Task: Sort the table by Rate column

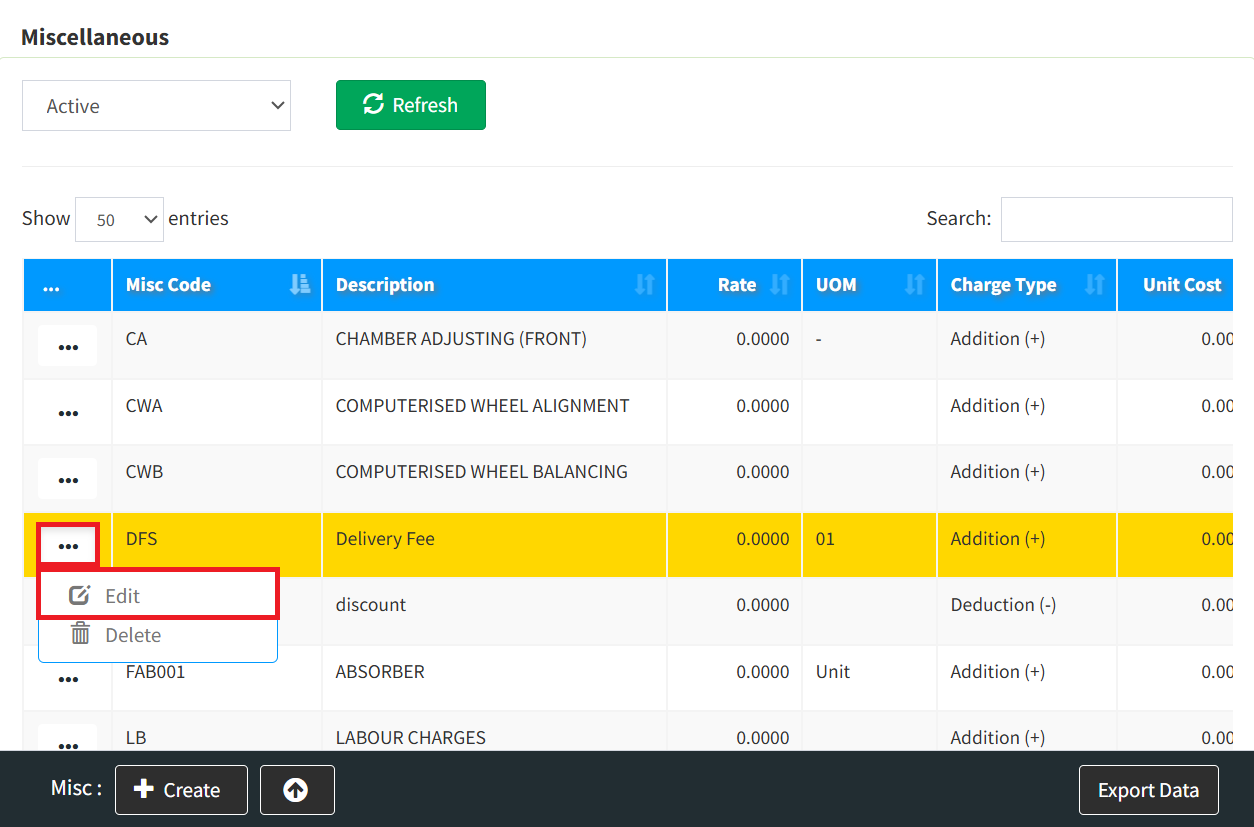Action: click(x=779, y=285)
